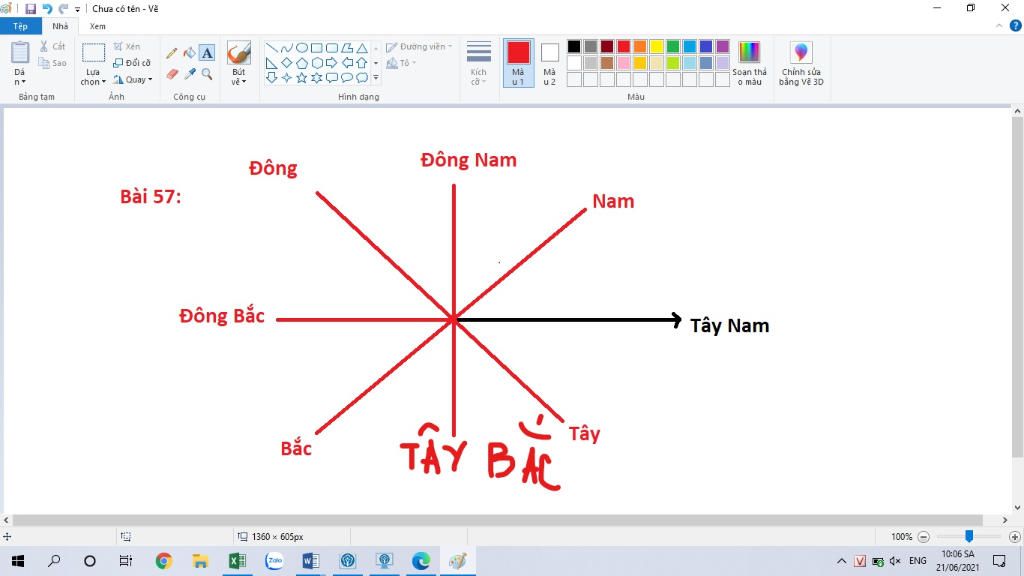Choose the Four-point star shape
Screen dimensions: 1024x576
[286, 78]
